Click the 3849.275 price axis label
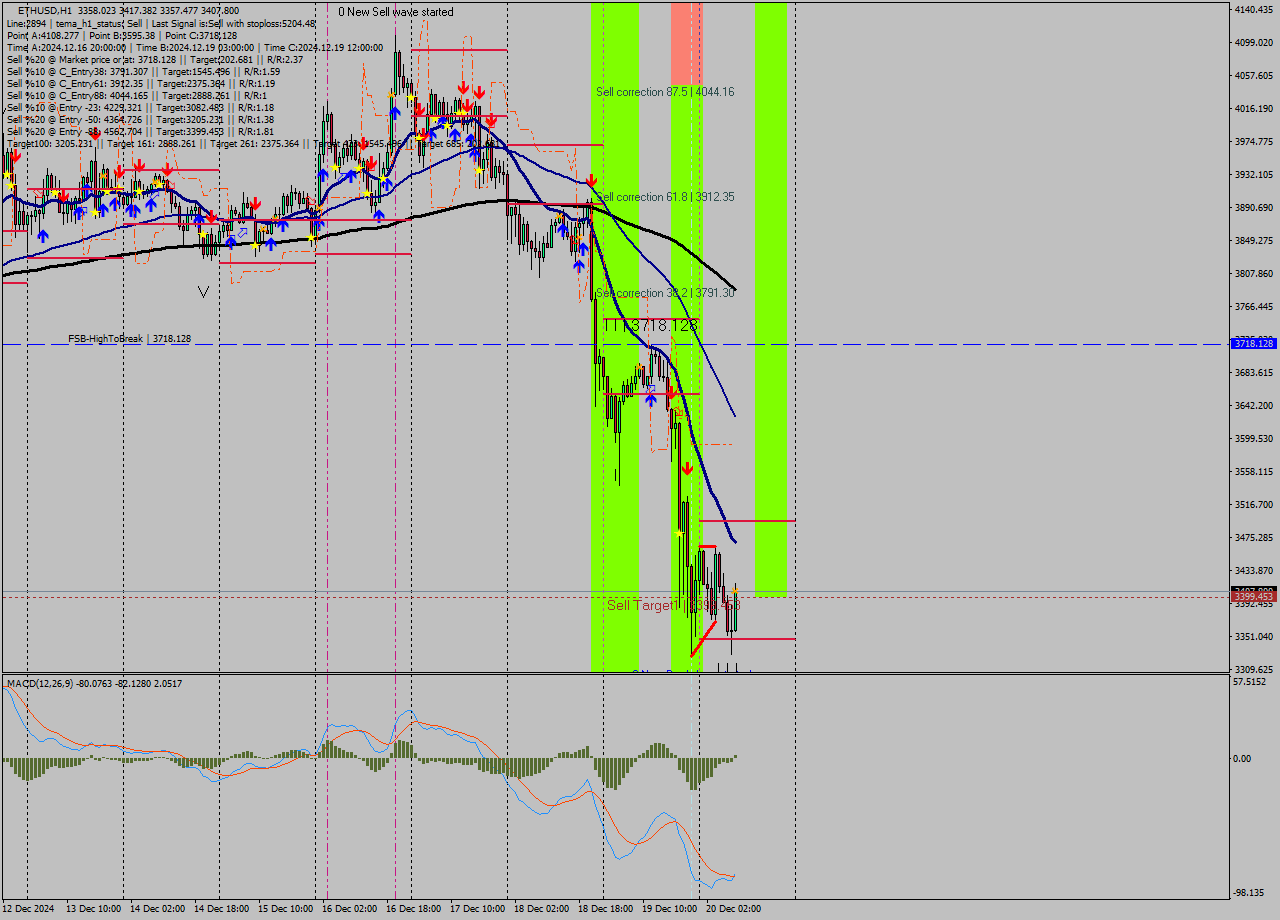Screen dimensions: 1280x920 coord(1253,240)
